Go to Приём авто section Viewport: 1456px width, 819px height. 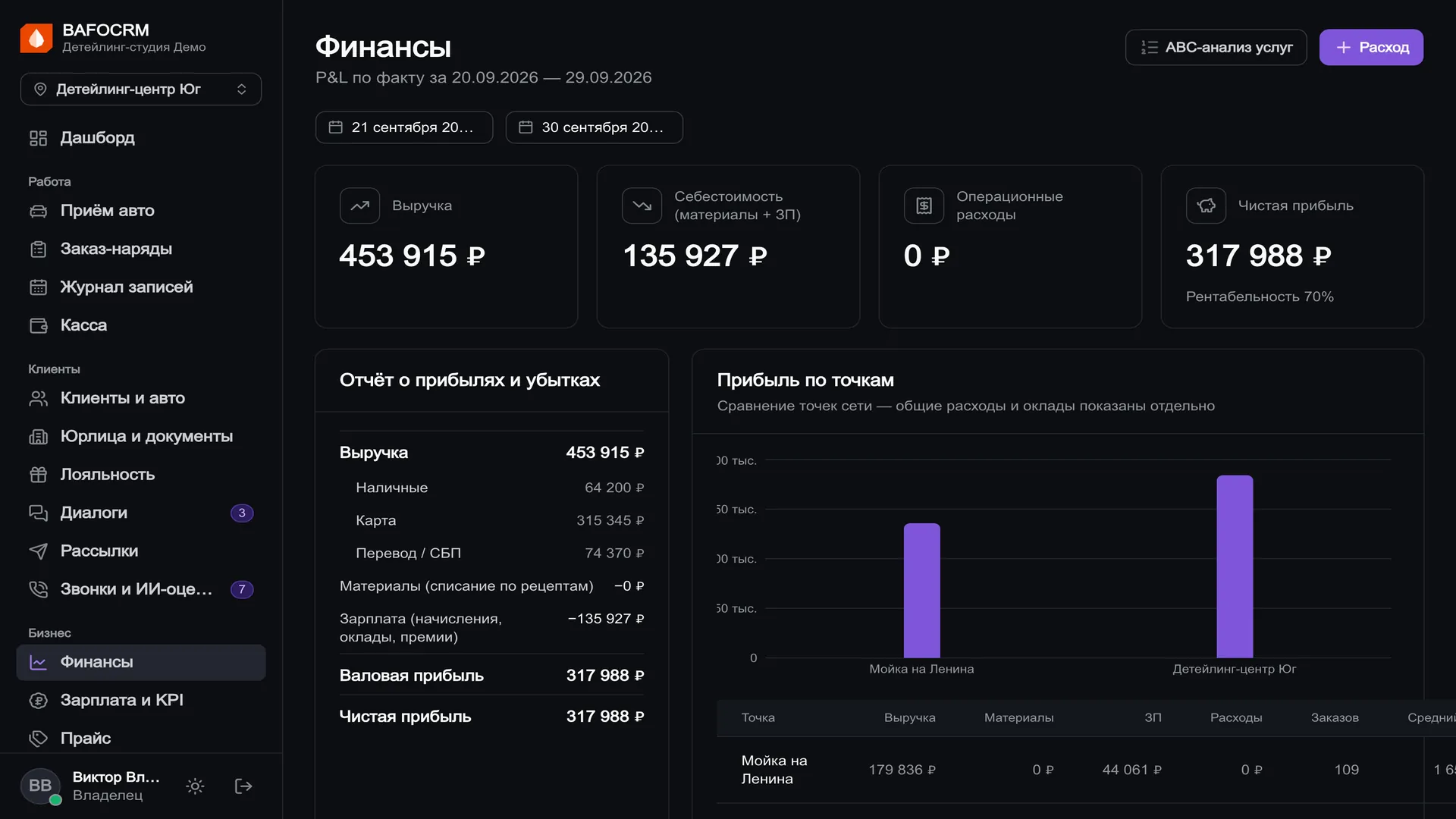(x=141, y=211)
